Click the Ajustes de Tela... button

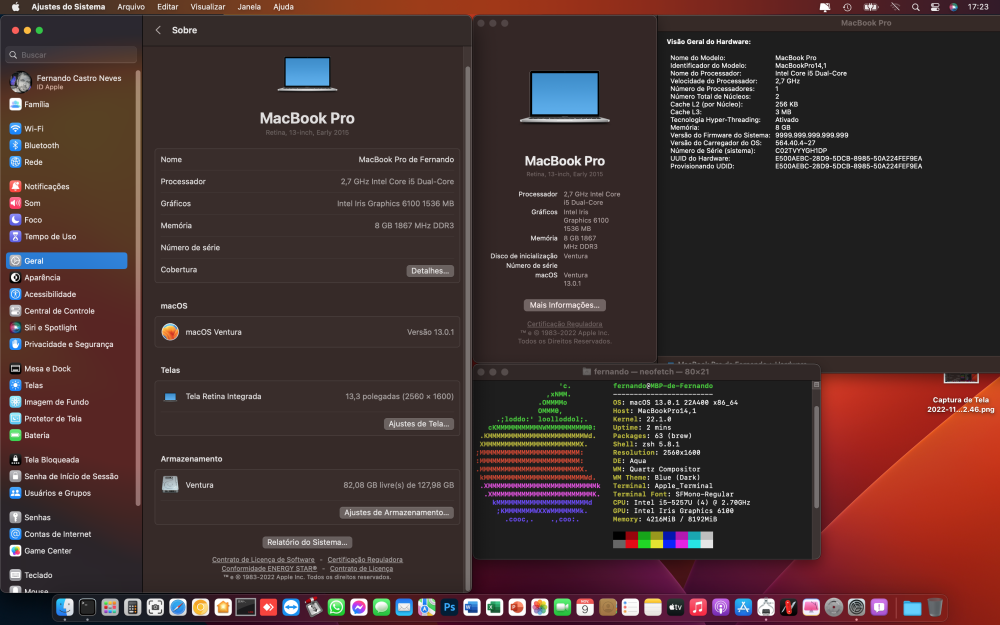point(419,424)
